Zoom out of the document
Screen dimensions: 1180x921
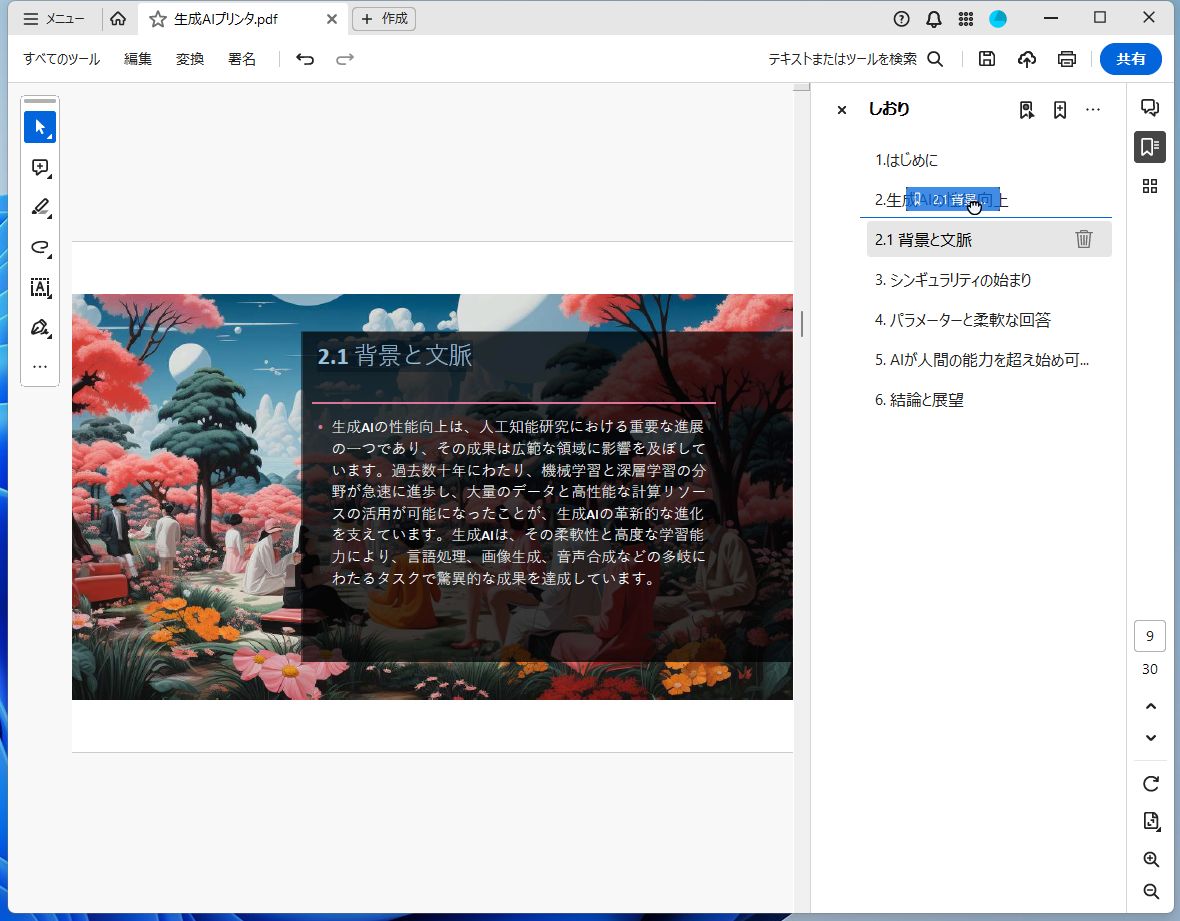[x=1151, y=892]
